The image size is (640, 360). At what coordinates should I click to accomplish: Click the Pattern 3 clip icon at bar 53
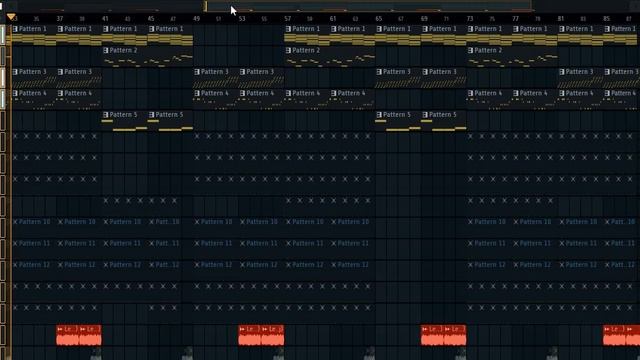[243, 72]
